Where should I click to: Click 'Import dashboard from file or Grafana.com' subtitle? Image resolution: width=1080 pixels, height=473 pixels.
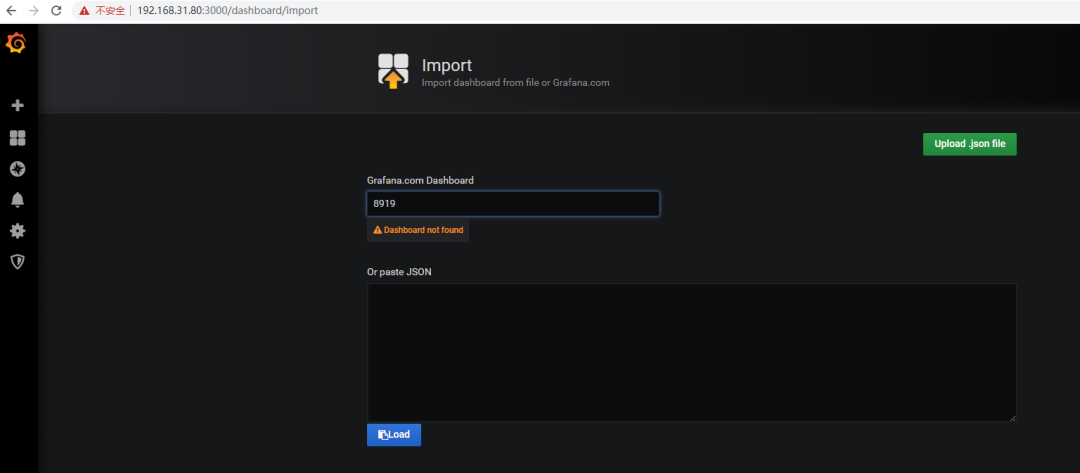515,83
